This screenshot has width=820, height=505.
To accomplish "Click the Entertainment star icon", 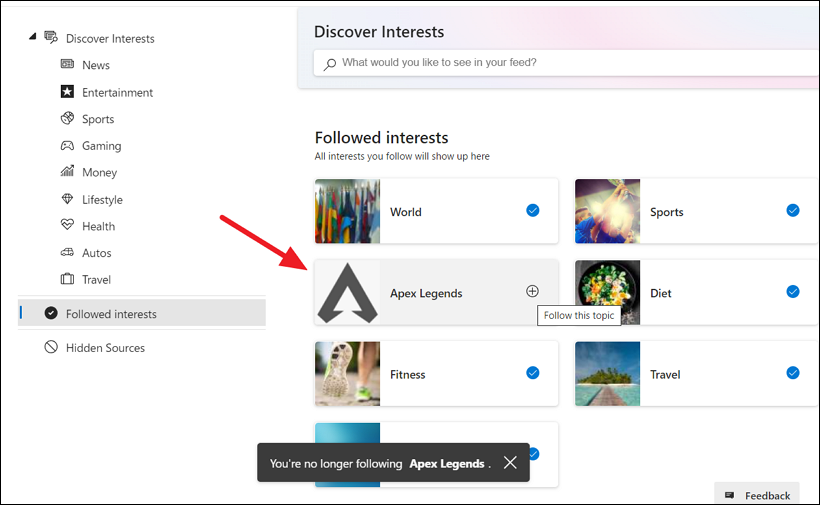I will tap(67, 92).
